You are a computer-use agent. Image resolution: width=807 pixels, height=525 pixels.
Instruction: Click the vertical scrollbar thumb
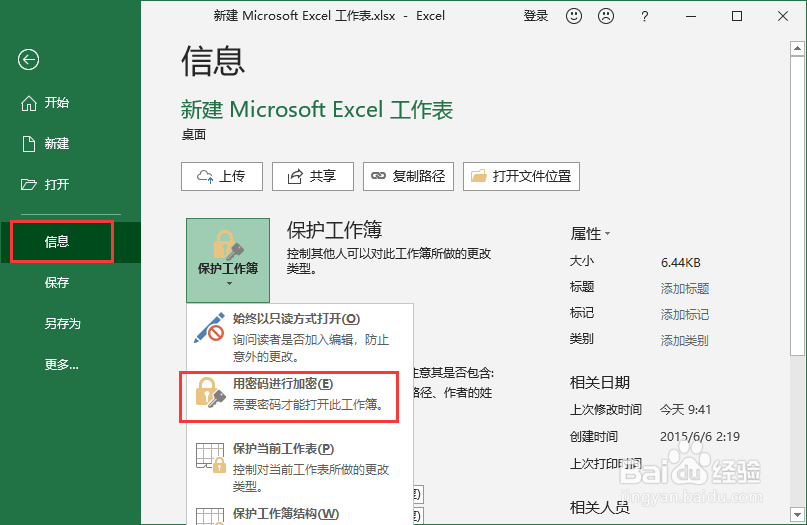click(x=797, y=205)
